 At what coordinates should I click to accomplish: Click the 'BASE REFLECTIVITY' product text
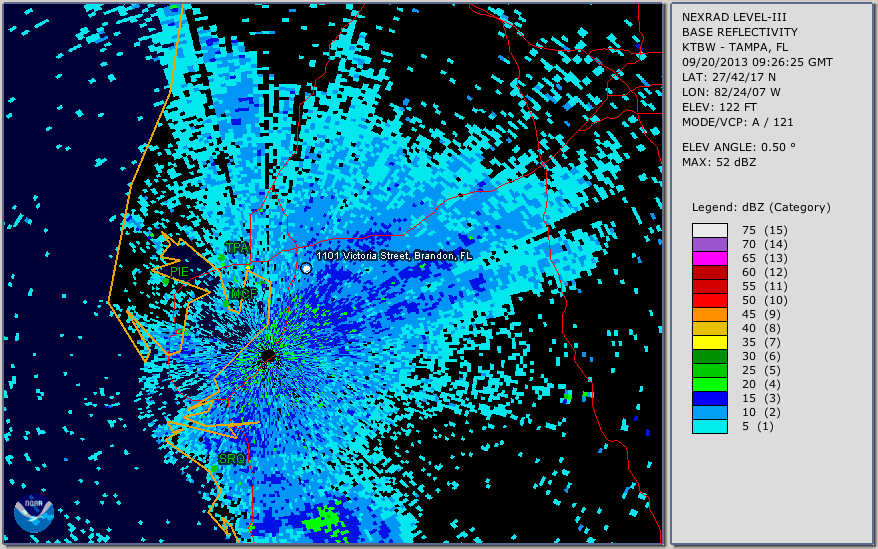point(740,32)
